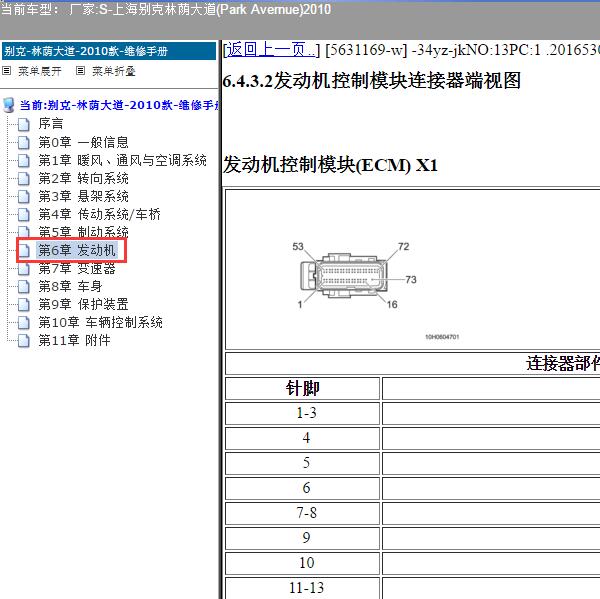
Task: Click root node 当前:别克-林荫大道-2010款-维修手册
Action: pyautogui.click(x=119, y=105)
